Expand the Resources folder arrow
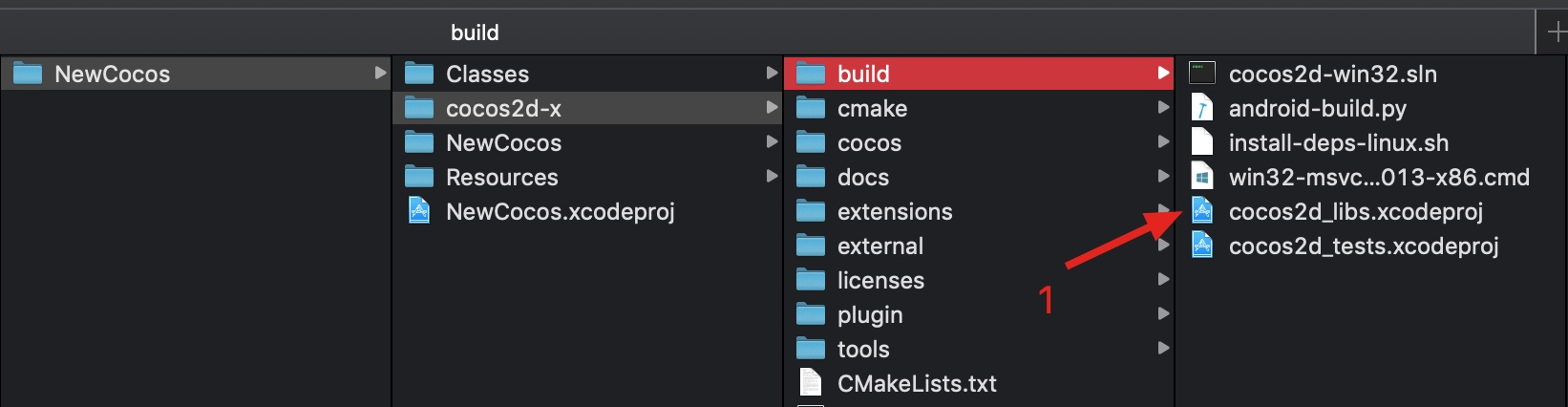Image resolution: width=1568 pixels, height=407 pixels. click(x=772, y=177)
